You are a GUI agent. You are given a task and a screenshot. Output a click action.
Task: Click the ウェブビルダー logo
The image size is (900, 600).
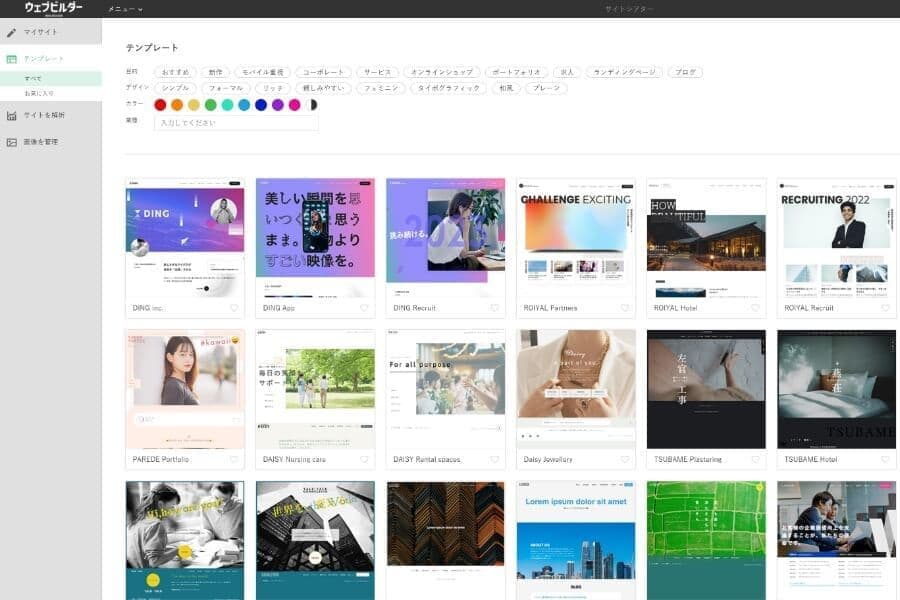pos(54,8)
